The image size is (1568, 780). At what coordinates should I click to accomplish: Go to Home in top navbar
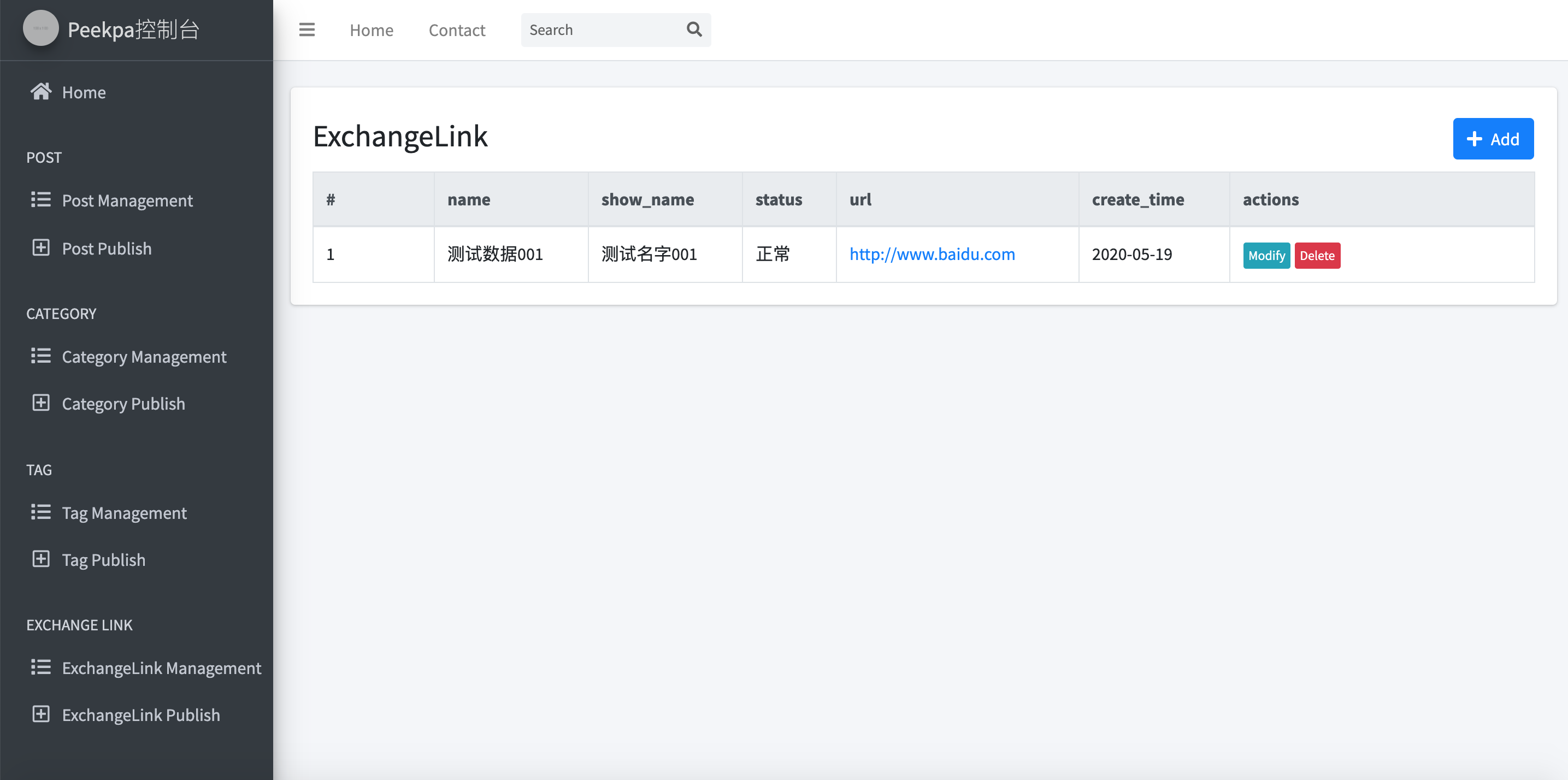[372, 30]
